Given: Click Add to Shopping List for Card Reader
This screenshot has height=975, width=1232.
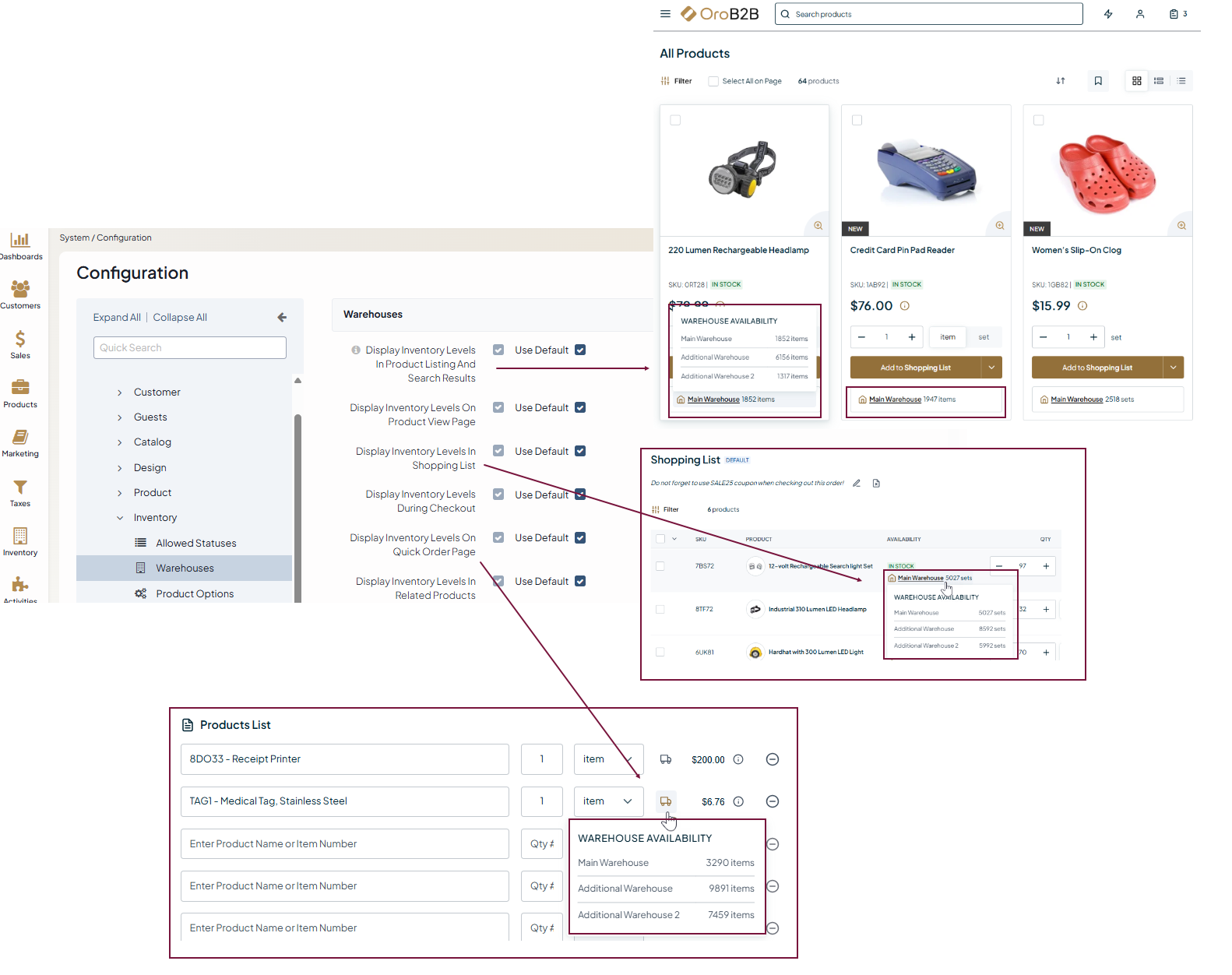Looking at the screenshot, I should [x=915, y=368].
